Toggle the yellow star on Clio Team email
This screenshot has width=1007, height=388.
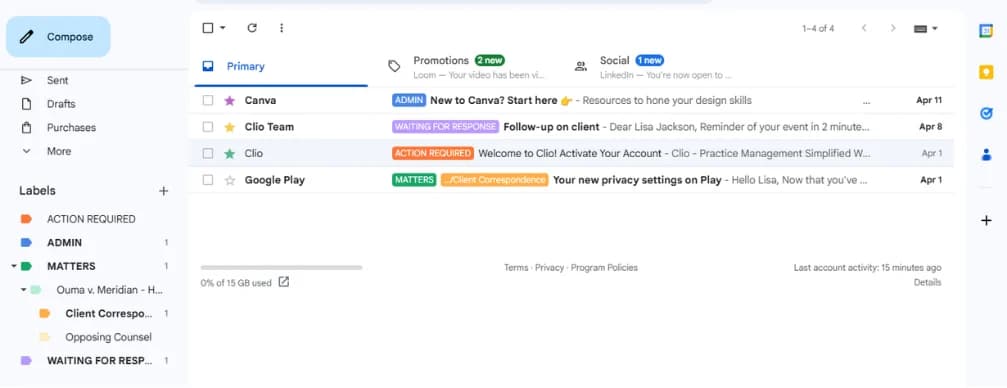229,127
